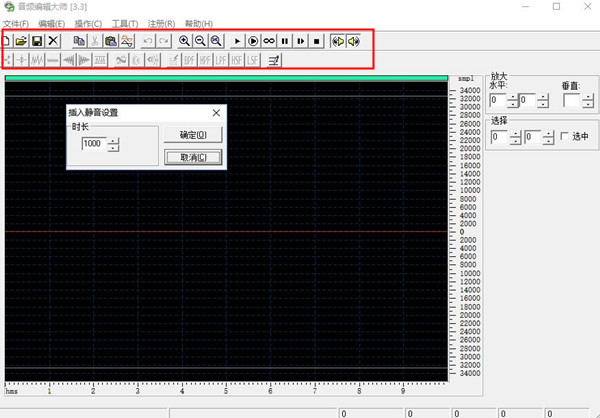
Task: Click the smpl label on the amplitude scale
Action: pos(466,79)
